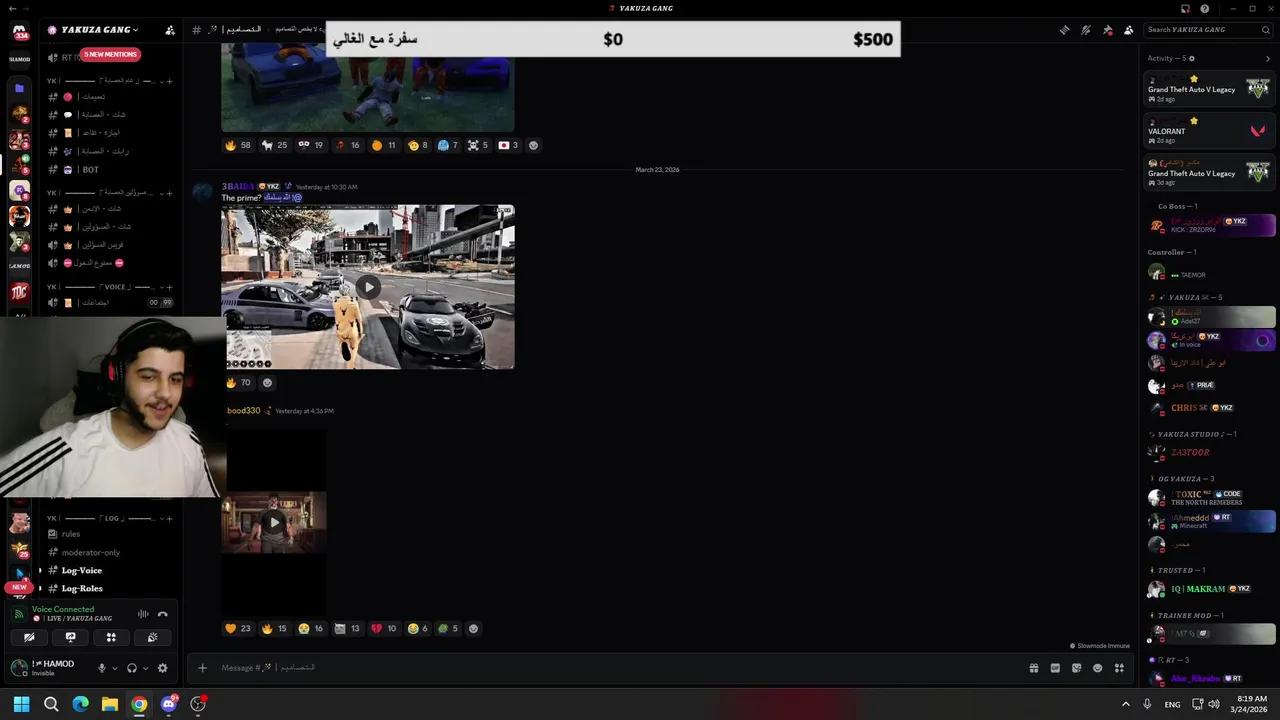Deafen your headphones
Screen dimensions: 1280x720
click(x=132, y=668)
